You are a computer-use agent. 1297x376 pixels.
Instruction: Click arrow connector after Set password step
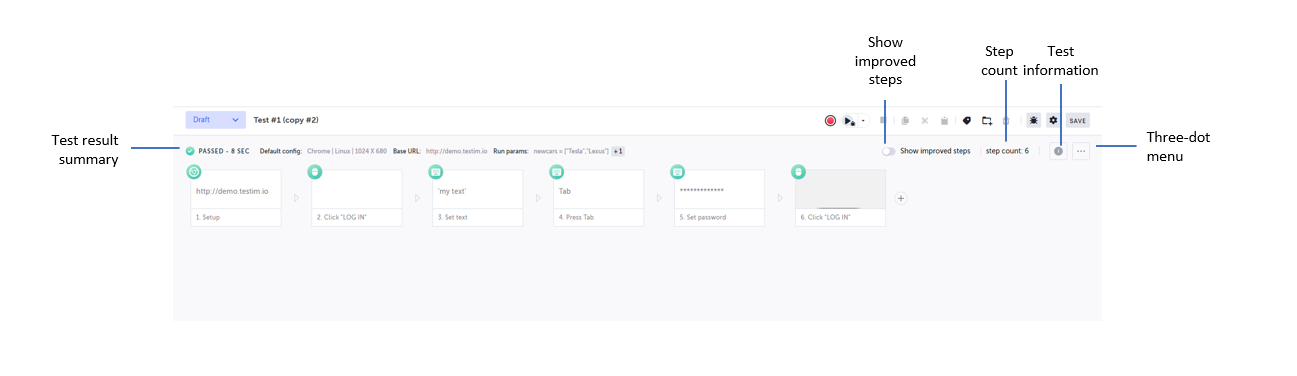(781, 198)
